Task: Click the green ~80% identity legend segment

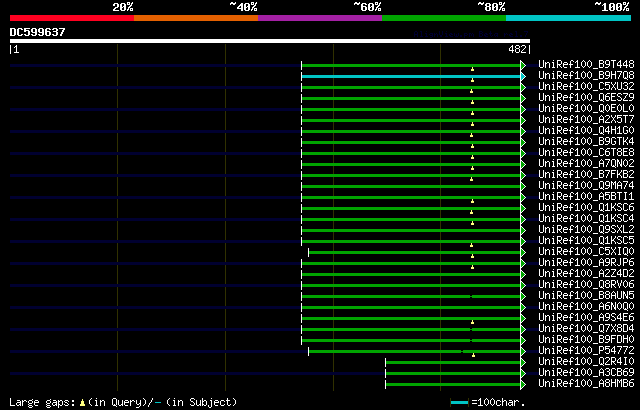Action: pyautogui.click(x=444, y=18)
